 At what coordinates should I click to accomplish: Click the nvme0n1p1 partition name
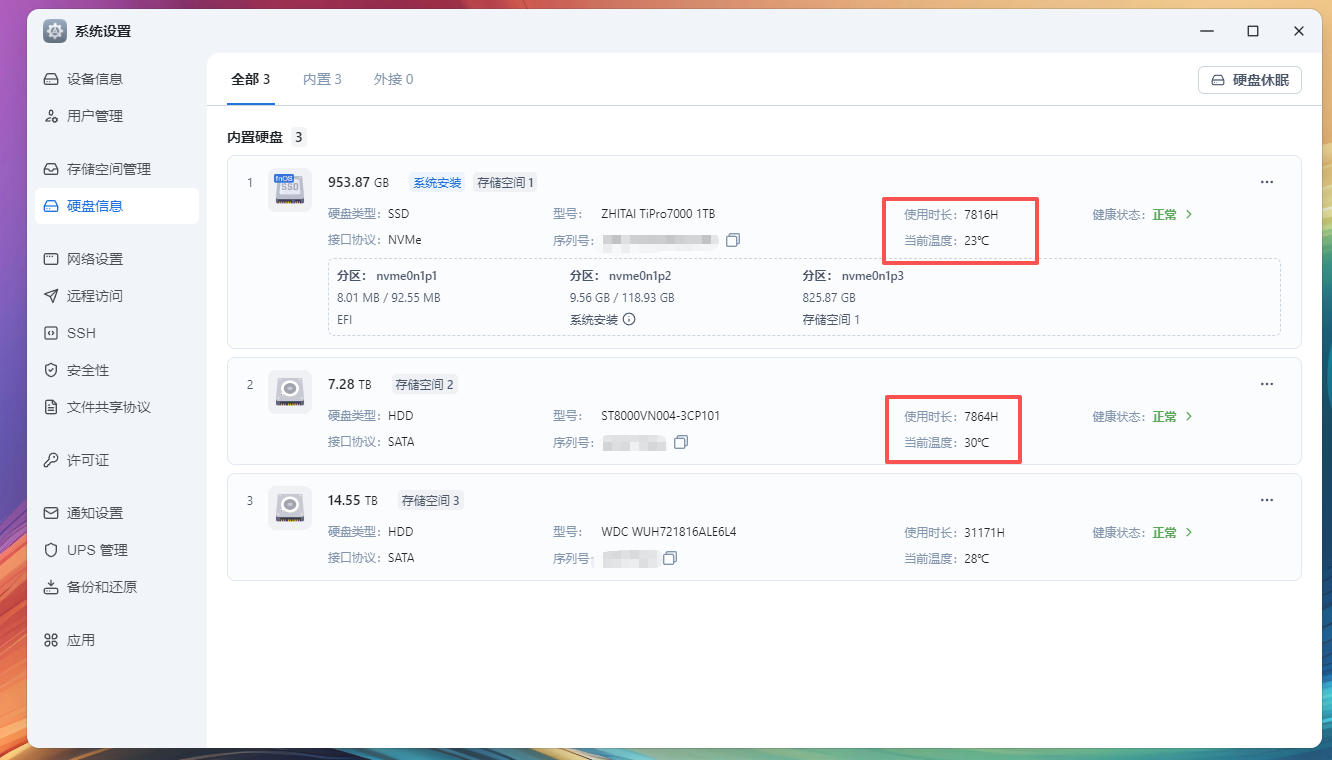408,275
